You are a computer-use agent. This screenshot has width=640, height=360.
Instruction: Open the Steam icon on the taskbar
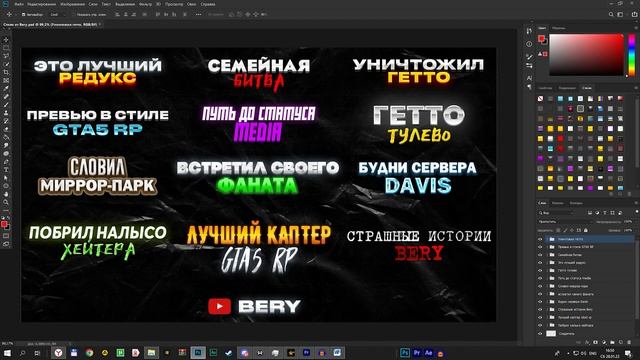[x=229, y=353]
